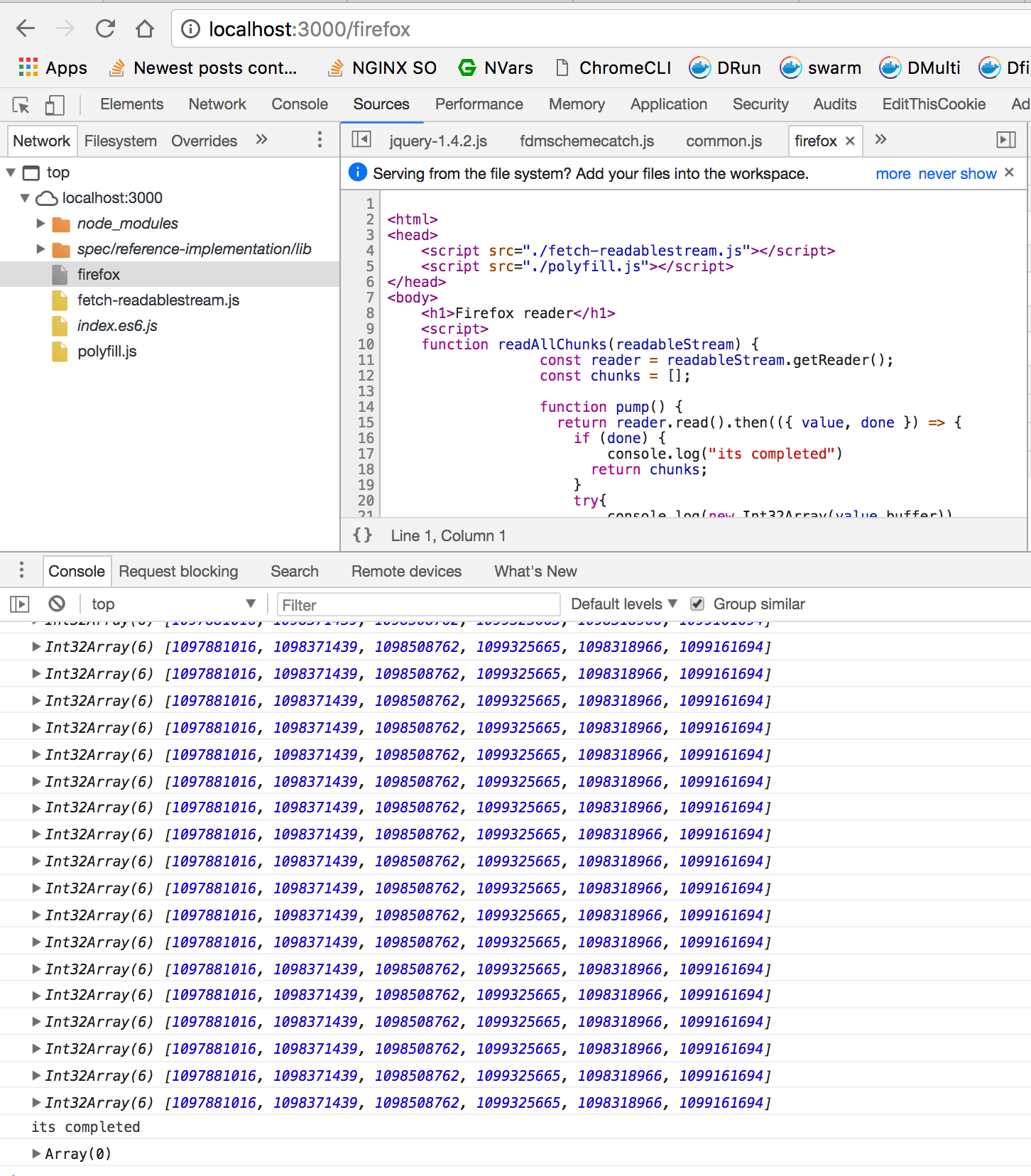Open the home page icon
Image resolution: width=1031 pixels, height=1176 pixels.
point(145,28)
